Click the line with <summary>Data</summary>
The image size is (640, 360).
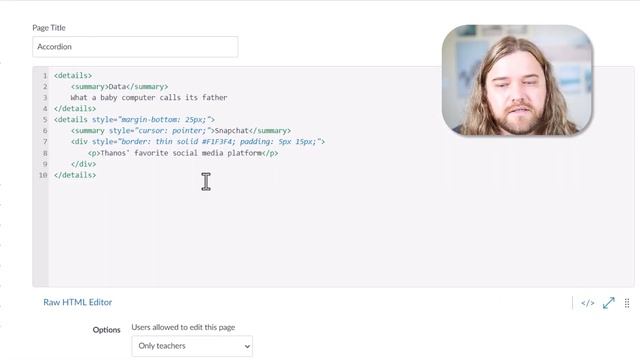point(119,87)
